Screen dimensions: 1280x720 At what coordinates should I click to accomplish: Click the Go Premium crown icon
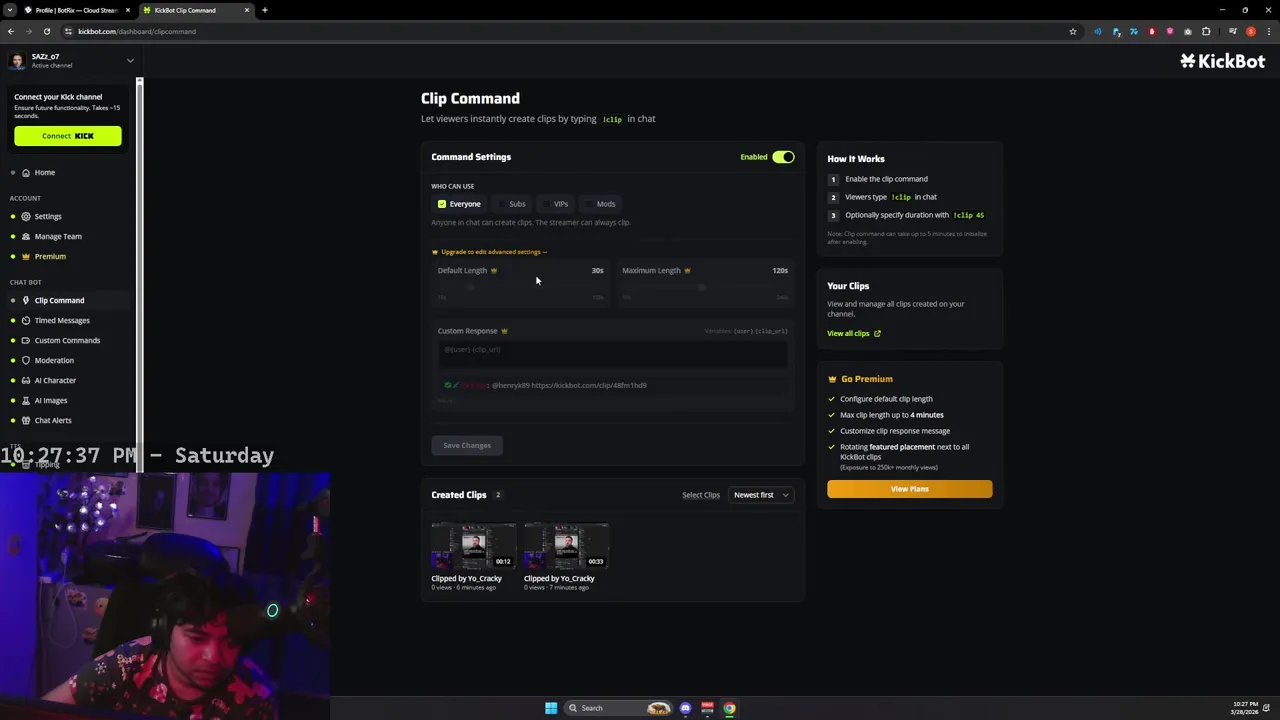pos(832,379)
